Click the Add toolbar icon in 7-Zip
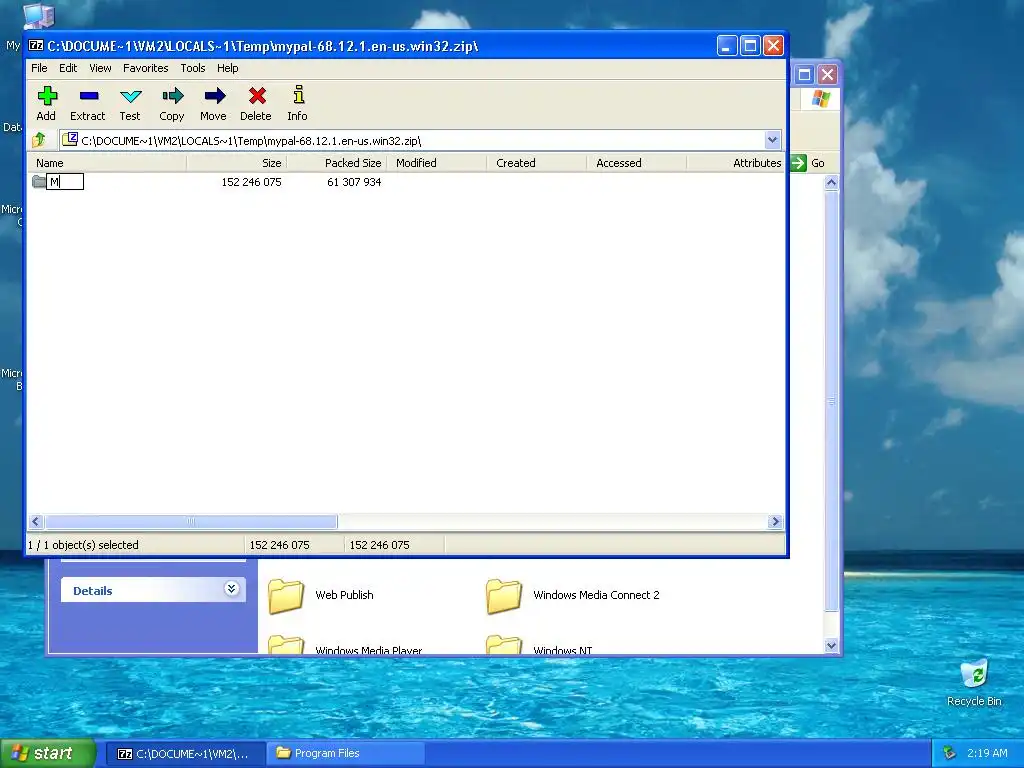 [46, 103]
